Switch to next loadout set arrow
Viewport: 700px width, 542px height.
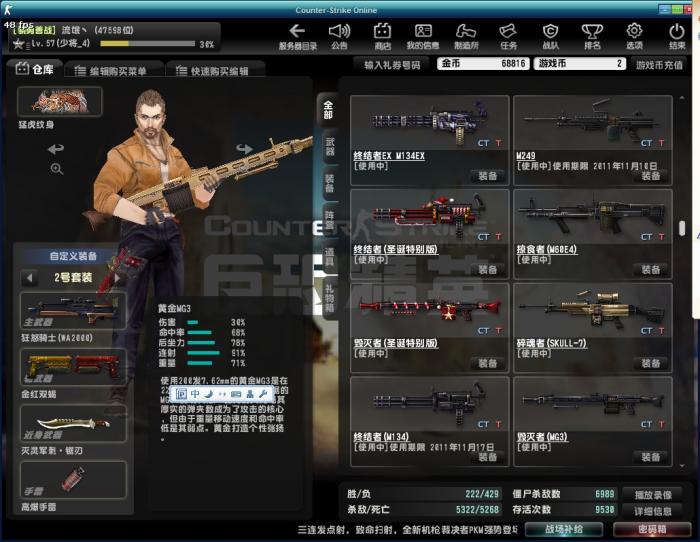tap(117, 278)
